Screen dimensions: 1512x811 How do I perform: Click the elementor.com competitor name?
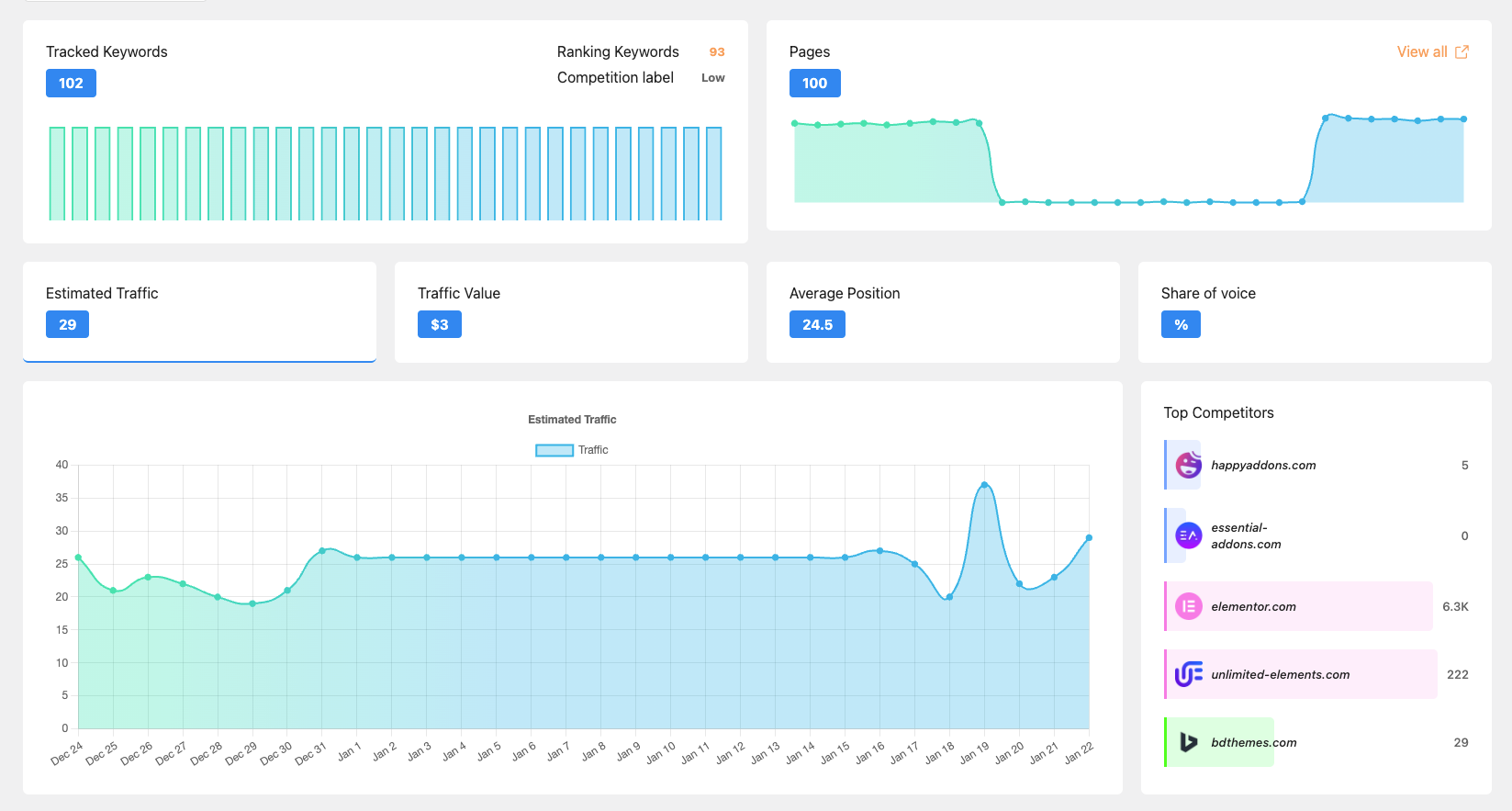pos(1253,607)
